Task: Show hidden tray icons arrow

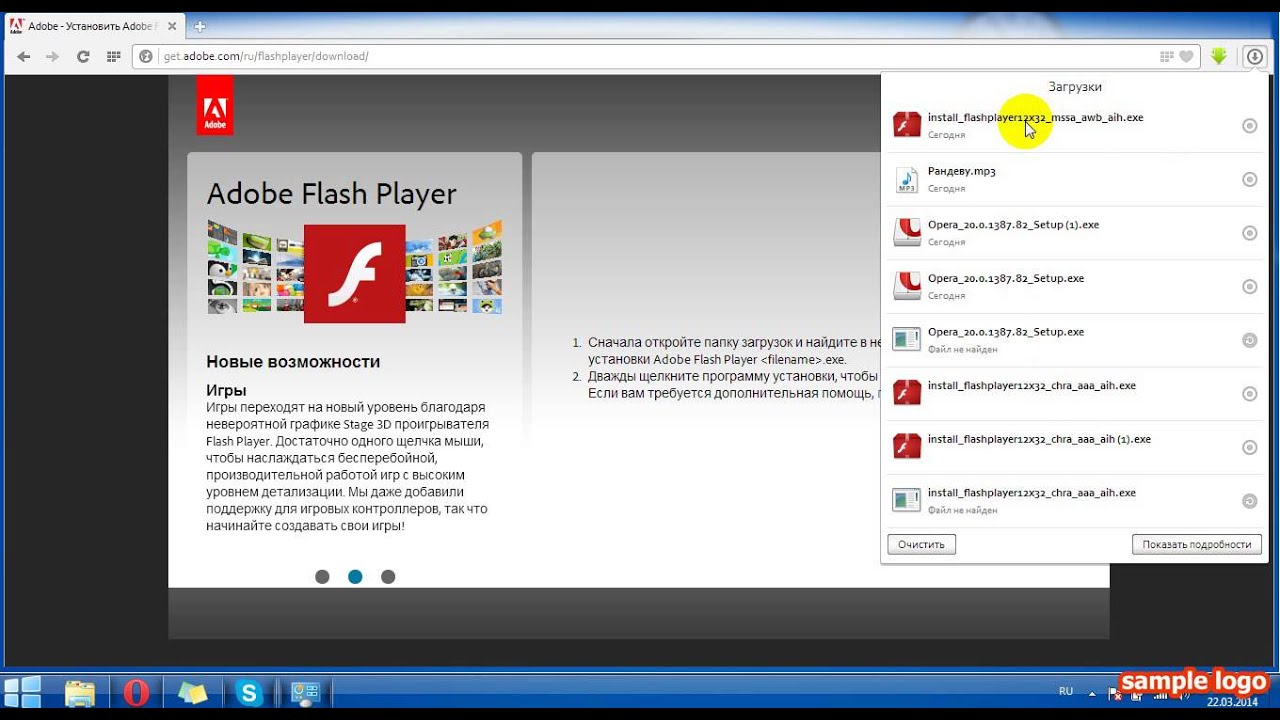Action: [x=1091, y=692]
